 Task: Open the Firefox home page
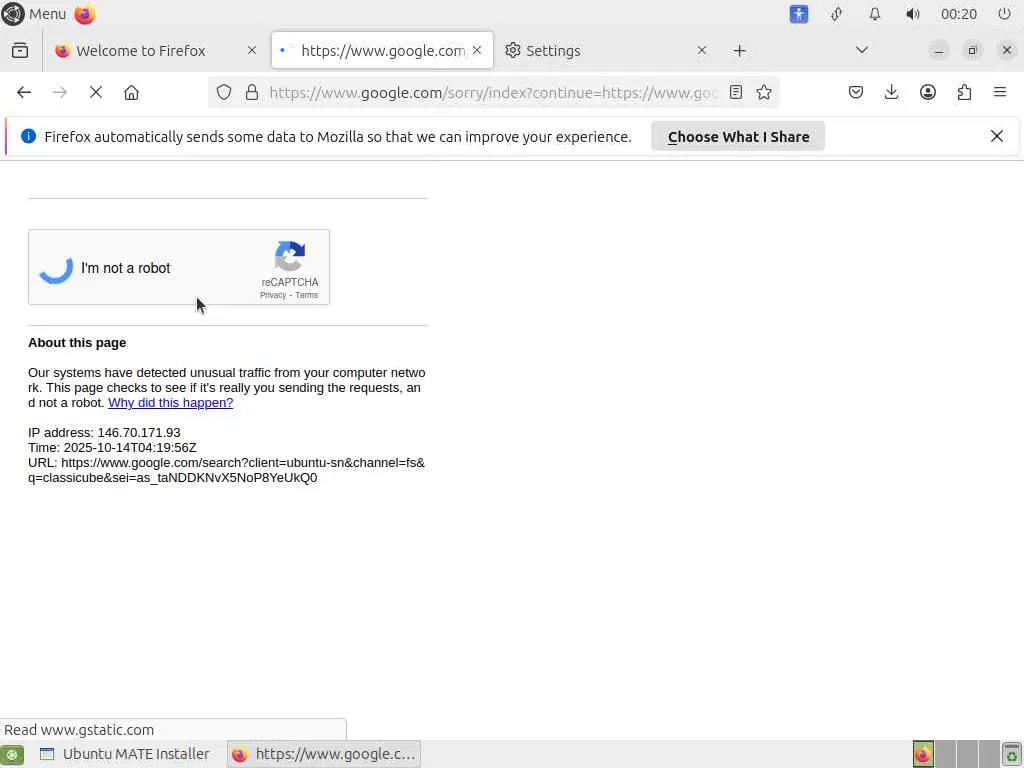131,93
